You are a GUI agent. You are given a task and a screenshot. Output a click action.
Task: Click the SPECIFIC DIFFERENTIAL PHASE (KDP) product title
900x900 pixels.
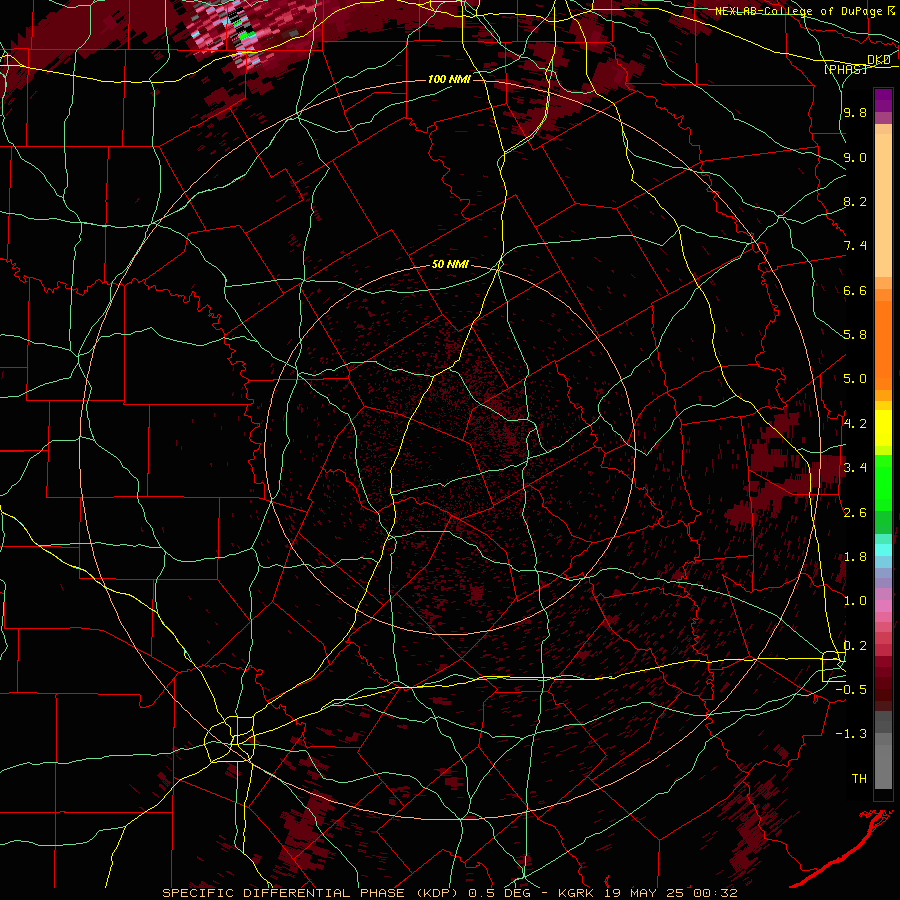(x=313, y=893)
